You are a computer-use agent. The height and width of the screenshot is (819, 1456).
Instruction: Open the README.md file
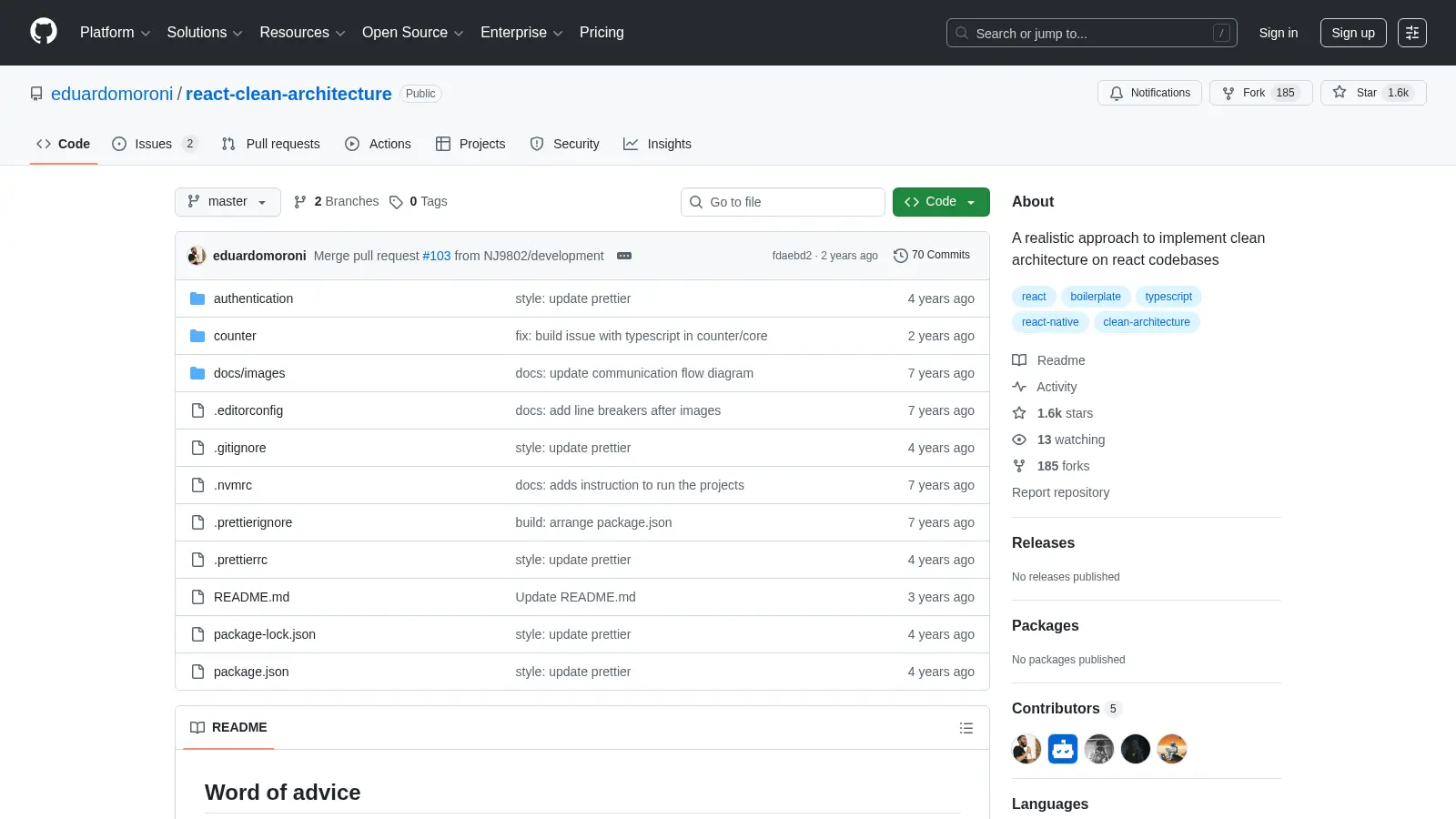tap(251, 597)
